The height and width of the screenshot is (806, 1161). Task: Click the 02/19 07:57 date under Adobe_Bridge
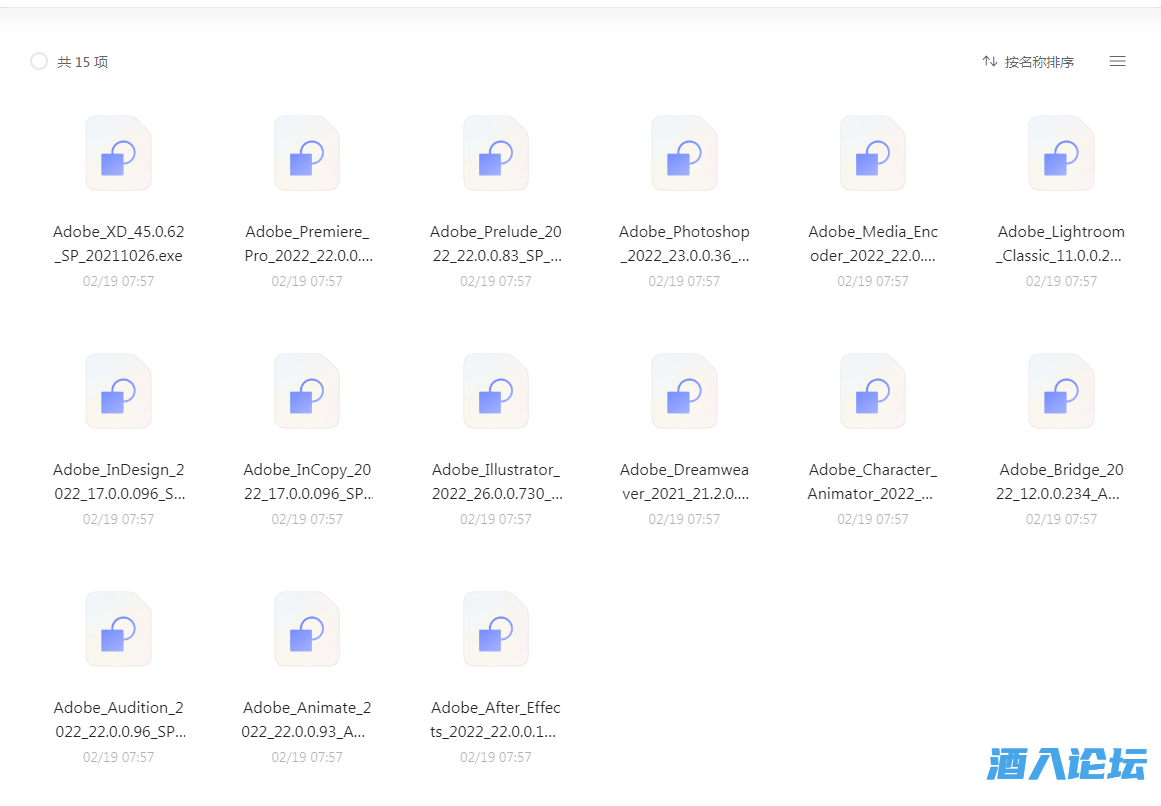[x=1061, y=520]
